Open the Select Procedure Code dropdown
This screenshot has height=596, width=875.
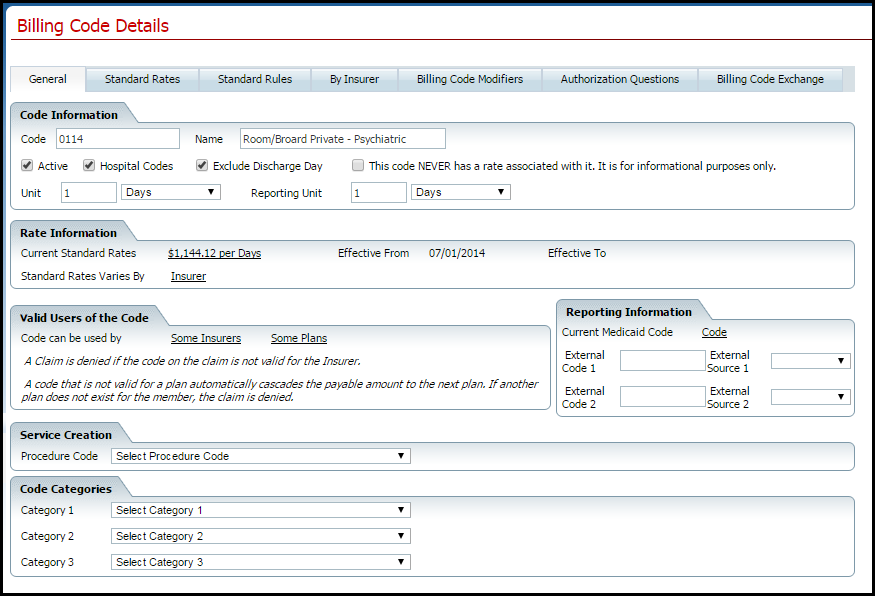[x=260, y=456]
